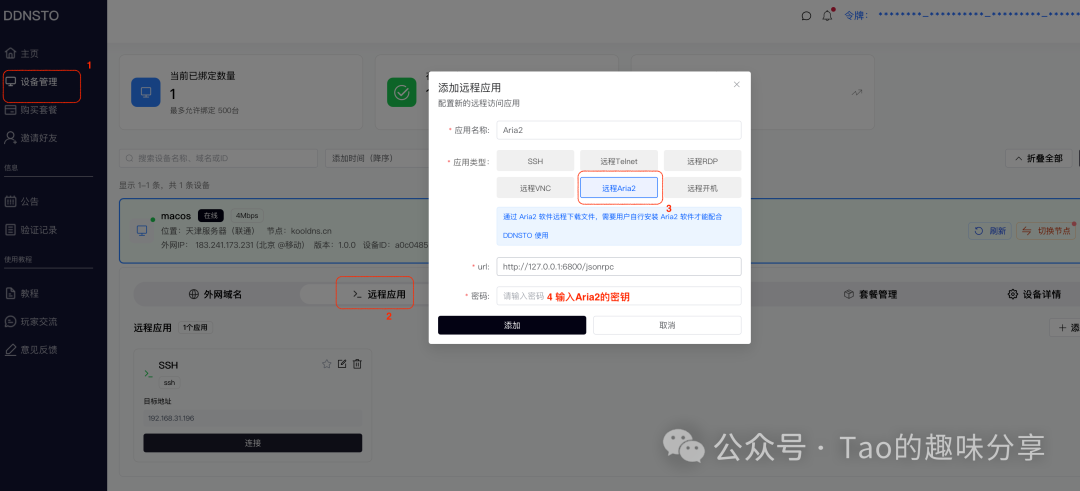Click the 在线 status badge
This screenshot has width=1080, height=491.
(210, 216)
